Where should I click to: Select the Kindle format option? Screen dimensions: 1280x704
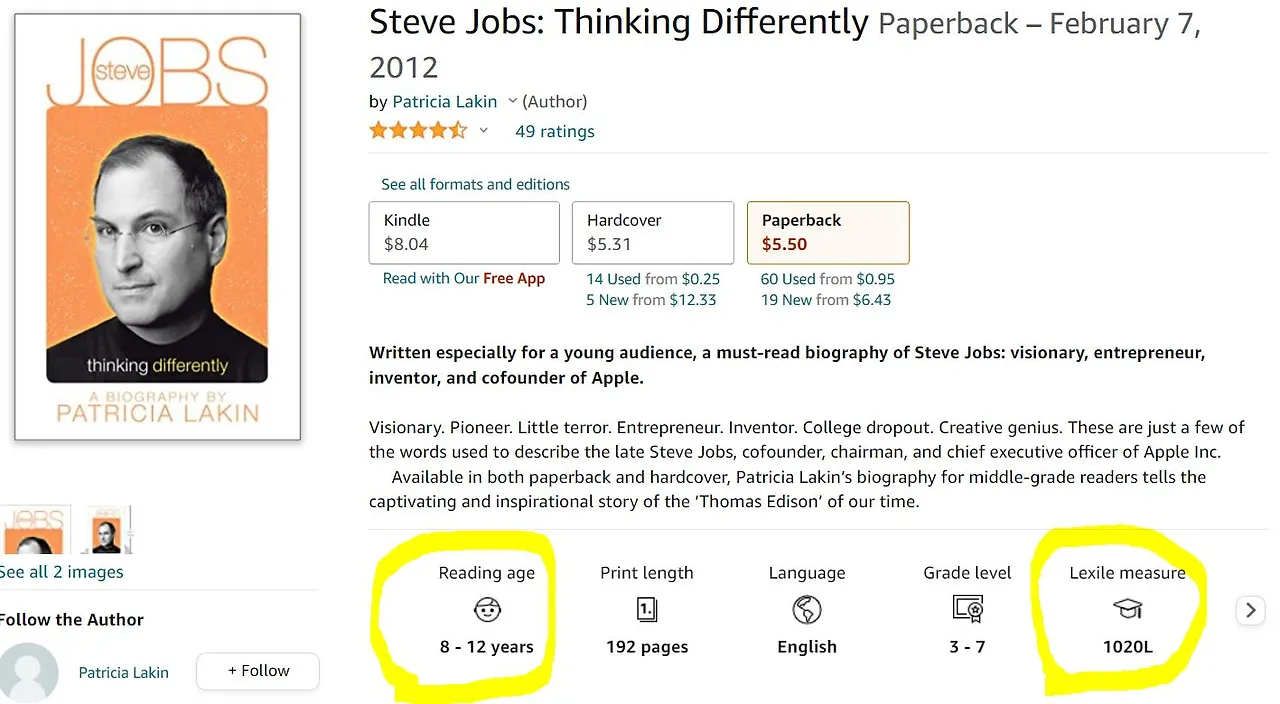pos(464,233)
